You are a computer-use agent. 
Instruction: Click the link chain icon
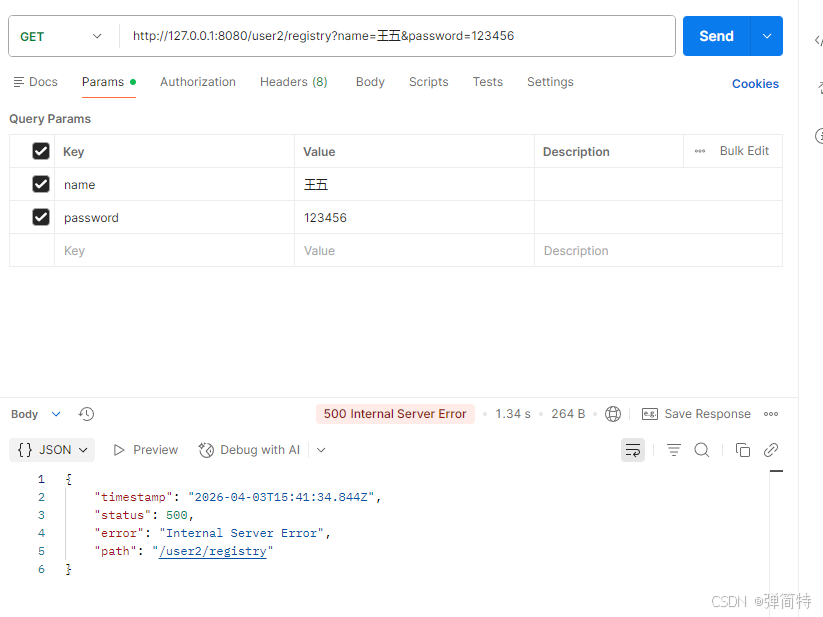[771, 450]
